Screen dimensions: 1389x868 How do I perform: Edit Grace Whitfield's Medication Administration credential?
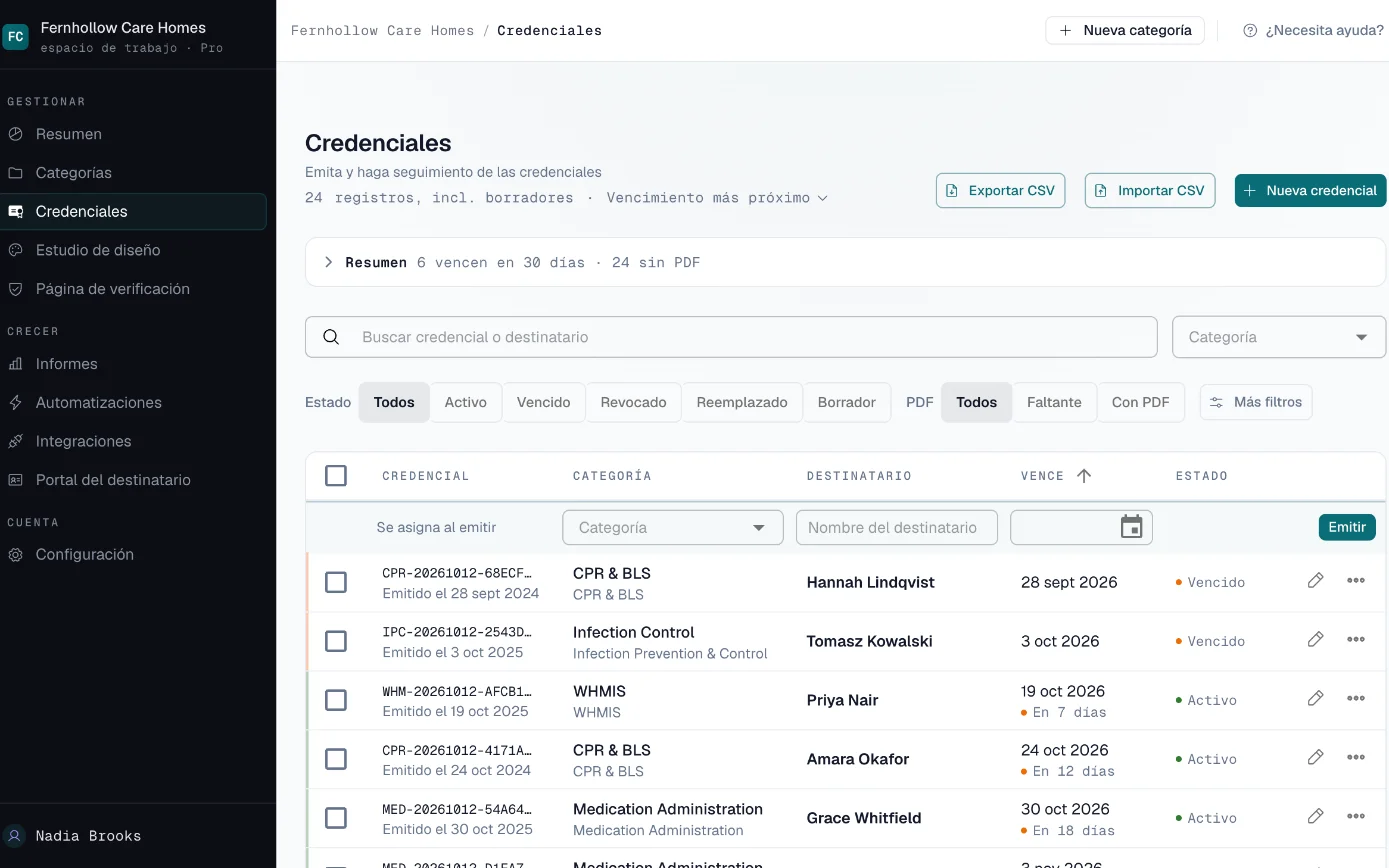pyautogui.click(x=1315, y=817)
